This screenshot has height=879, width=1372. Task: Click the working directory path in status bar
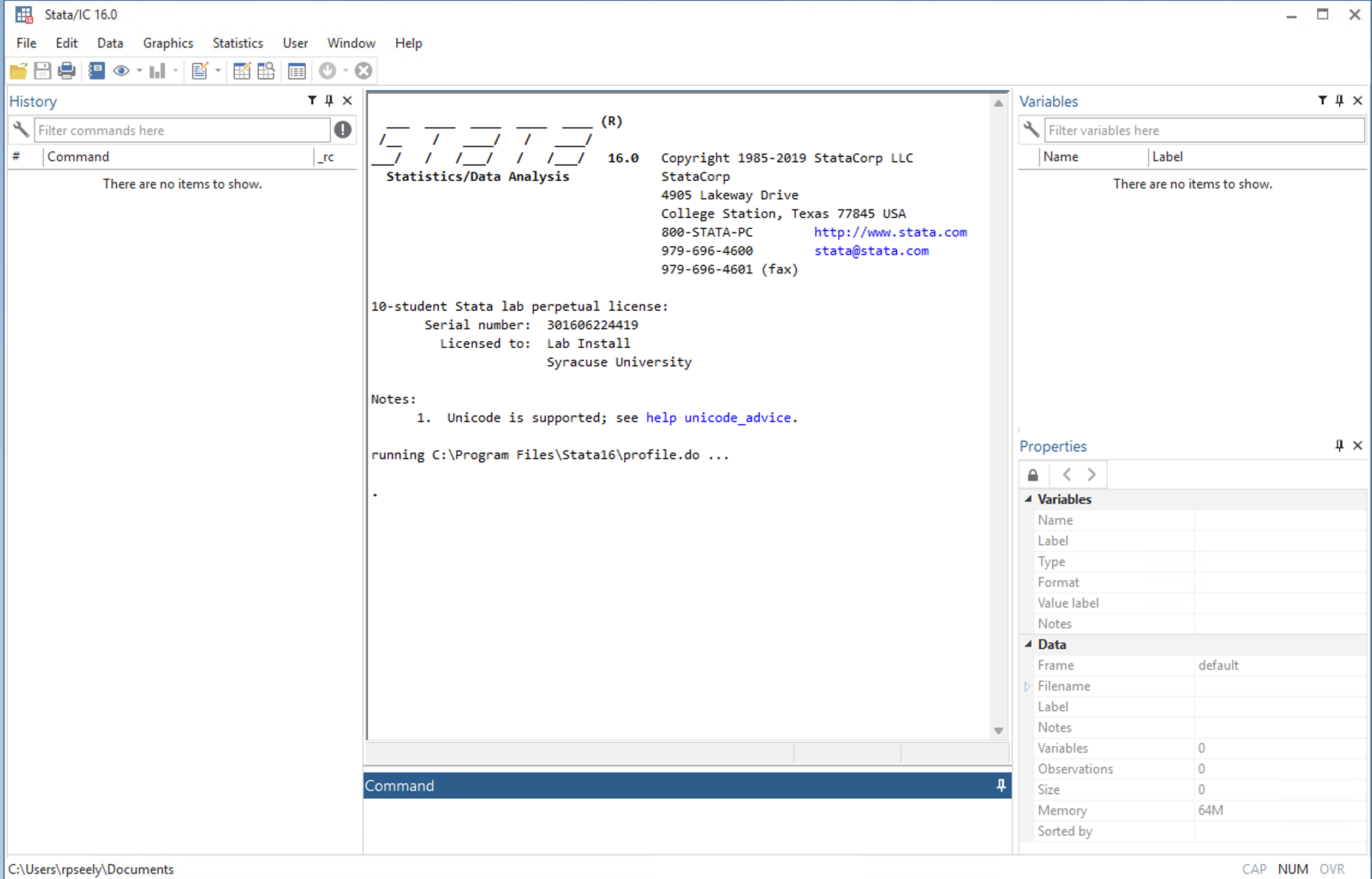91,869
